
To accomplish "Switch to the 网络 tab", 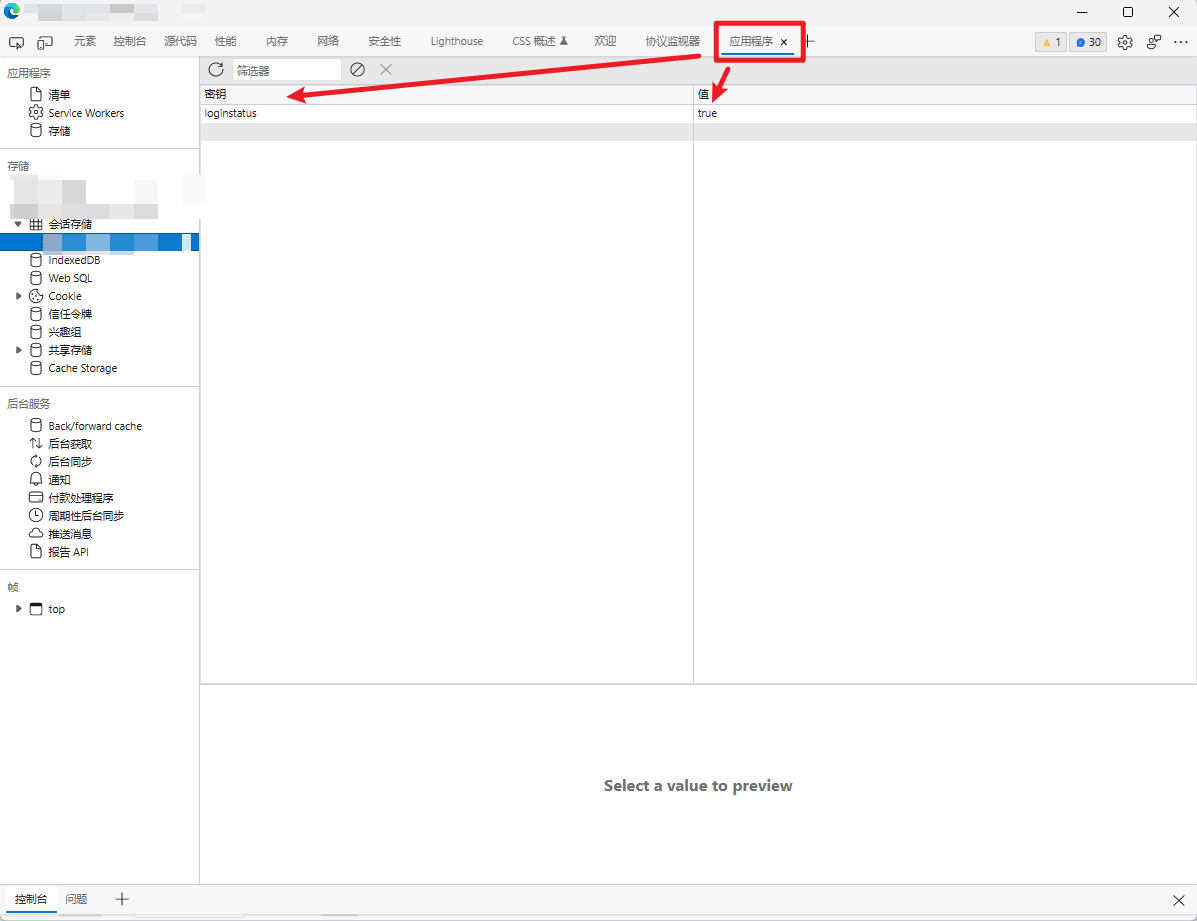I will click(328, 41).
